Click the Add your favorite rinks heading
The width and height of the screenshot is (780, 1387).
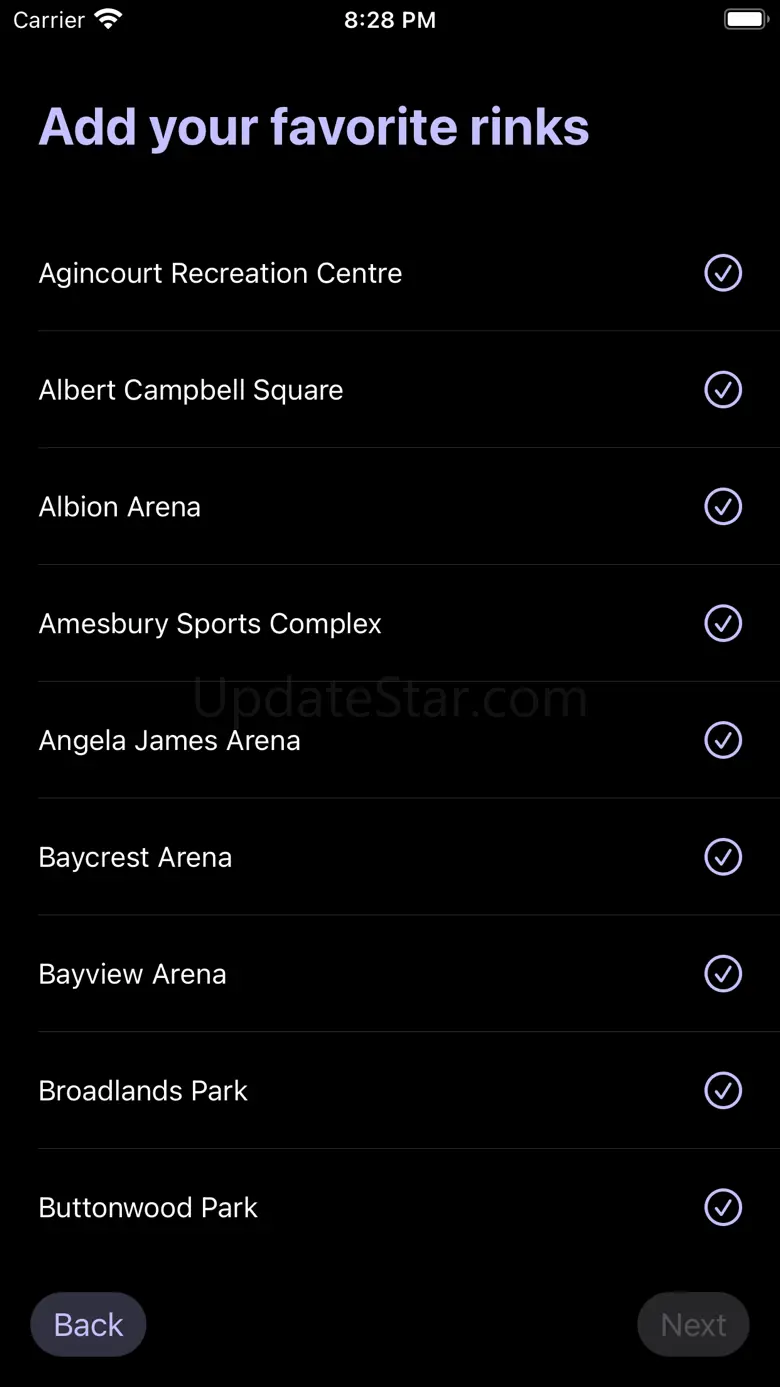point(314,127)
